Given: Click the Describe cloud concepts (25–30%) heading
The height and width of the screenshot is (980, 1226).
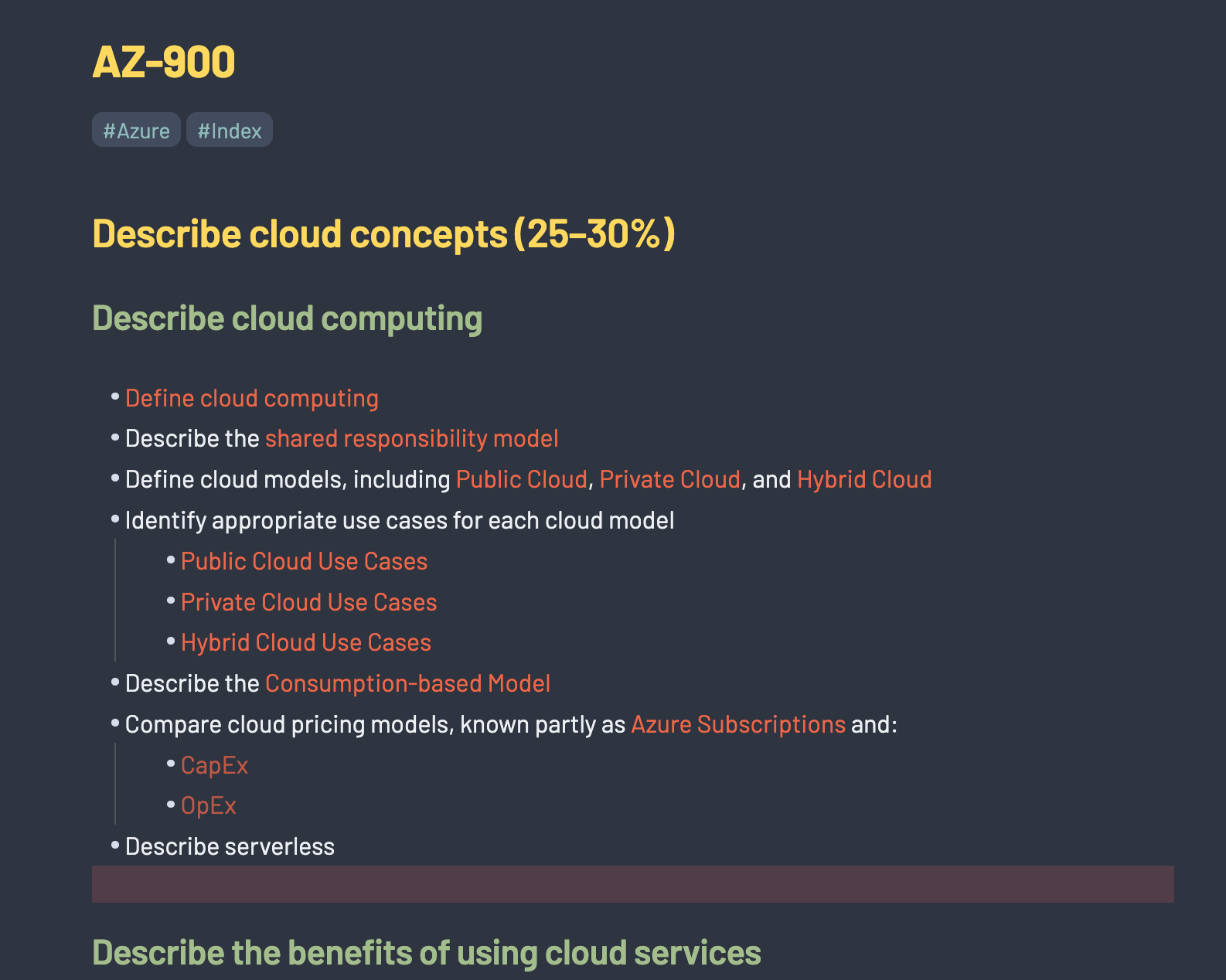Looking at the screenshot, I should pyautogui.click(x=384, y=233).
